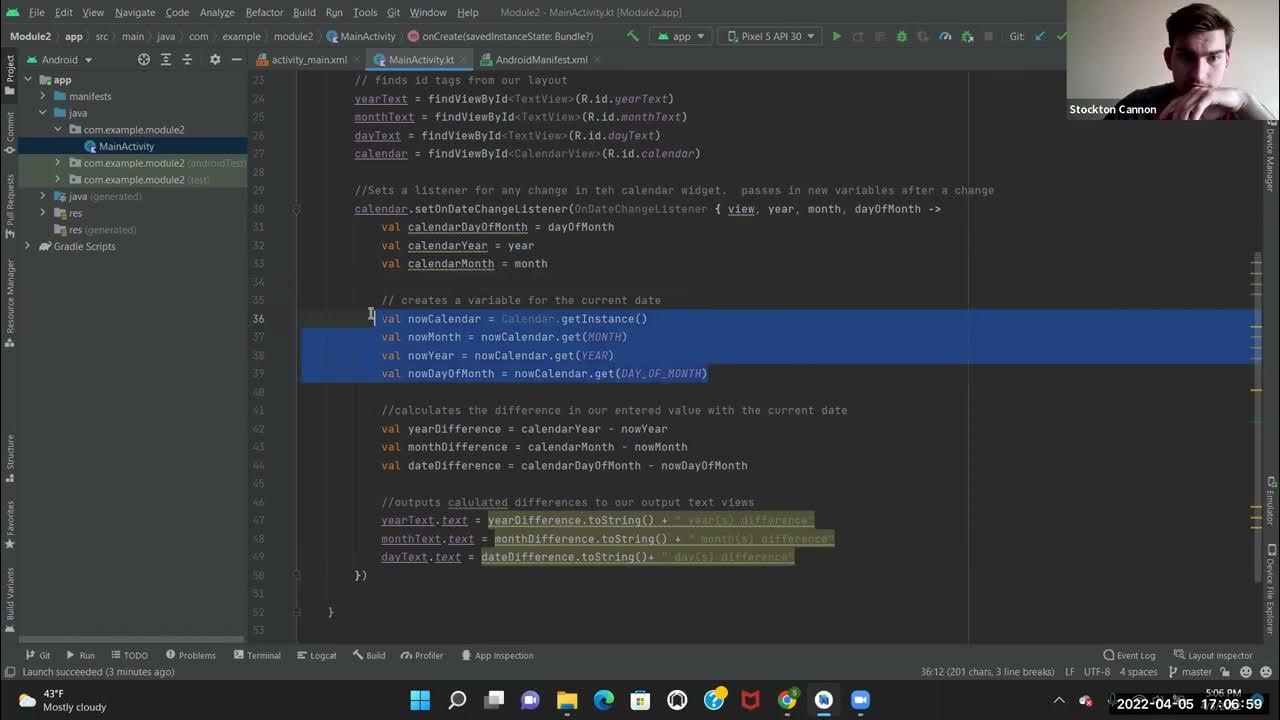
Task: Select MainActivity in project tree
Action: coord(126,147)
